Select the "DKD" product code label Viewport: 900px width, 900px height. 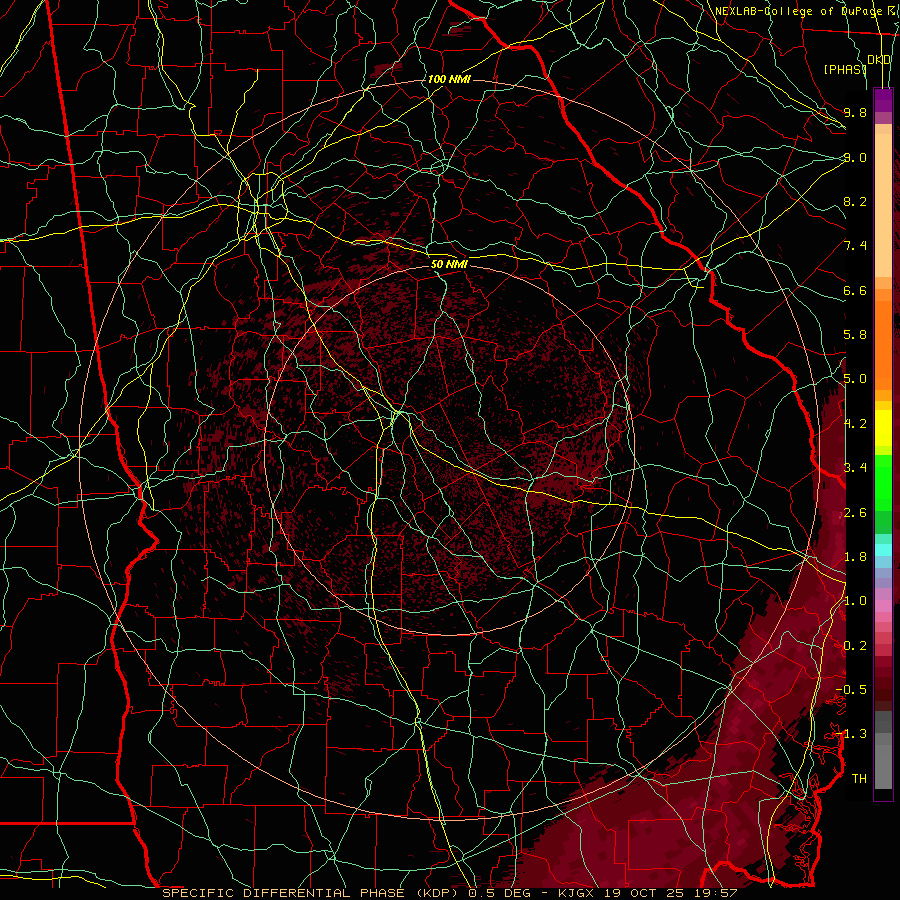(879, 60)
